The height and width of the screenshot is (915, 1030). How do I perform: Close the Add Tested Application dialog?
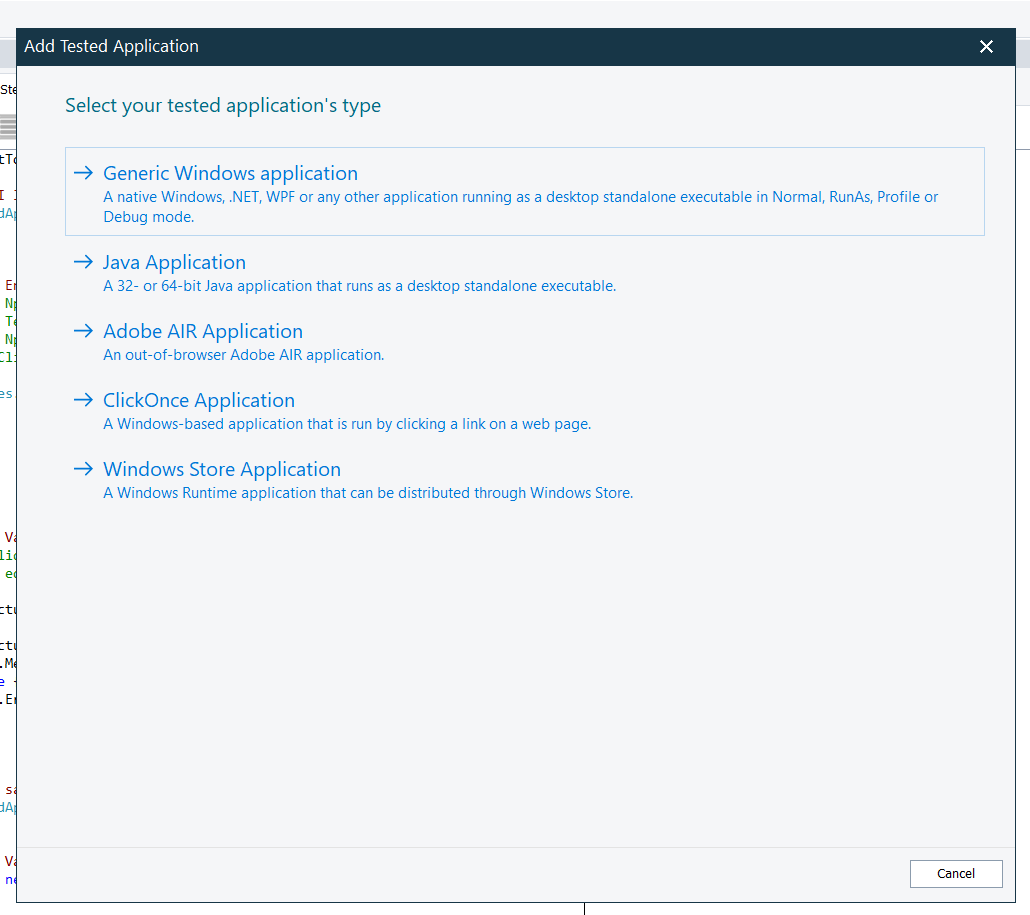click(x=986, y=46)
